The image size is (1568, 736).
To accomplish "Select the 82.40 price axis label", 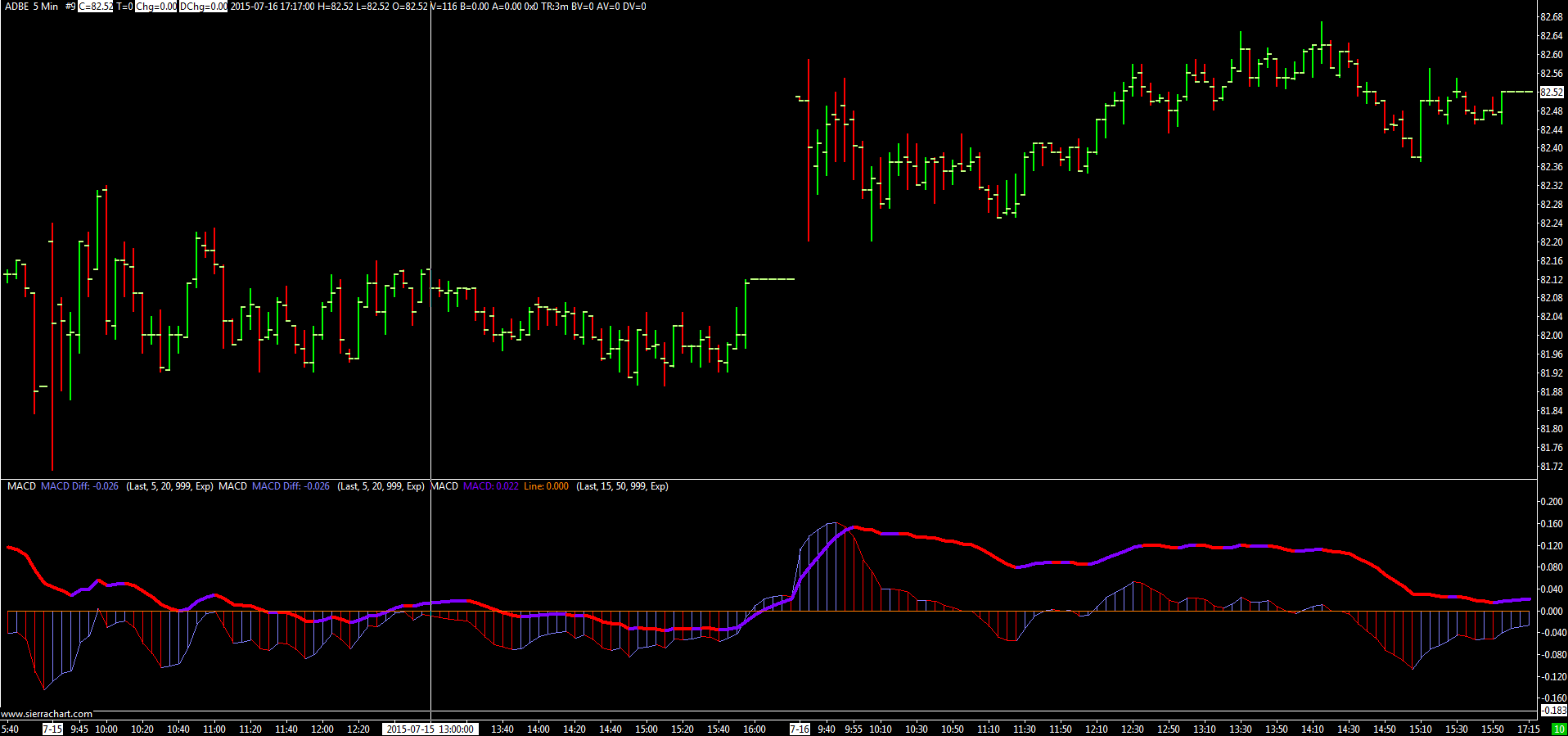I will pos(1552,148).
